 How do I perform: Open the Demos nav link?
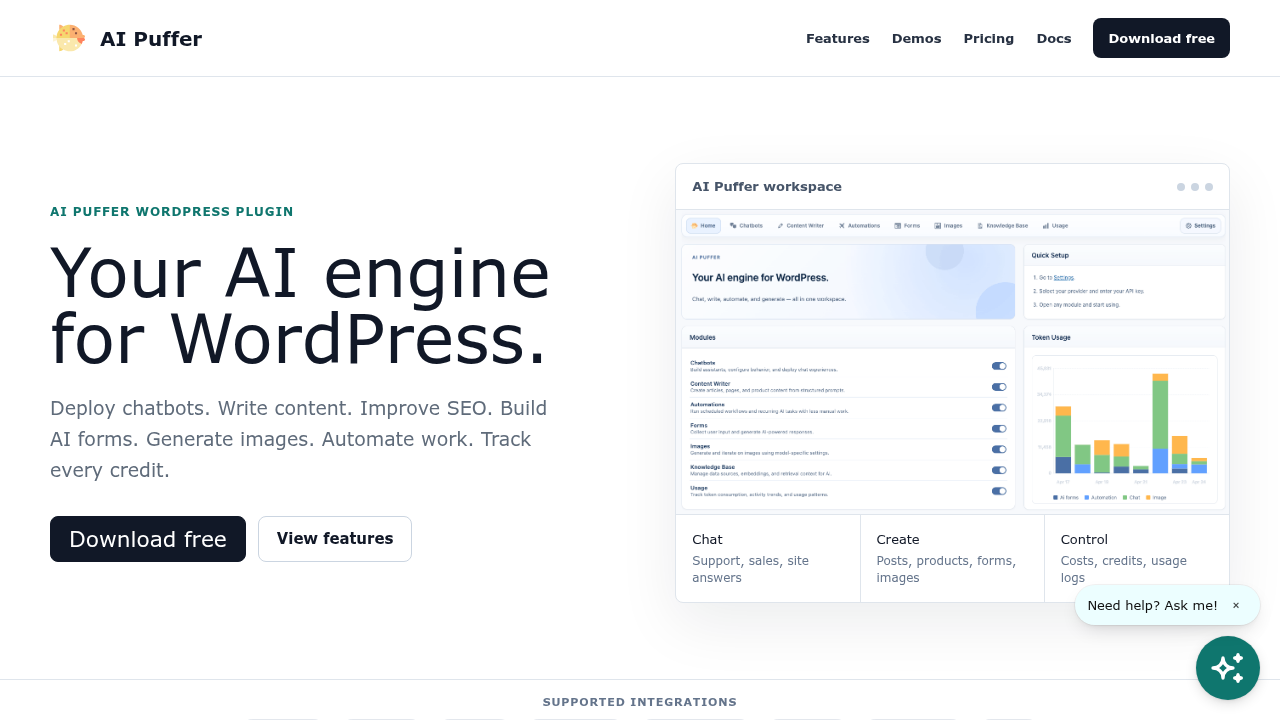click(x=916, y=38)
